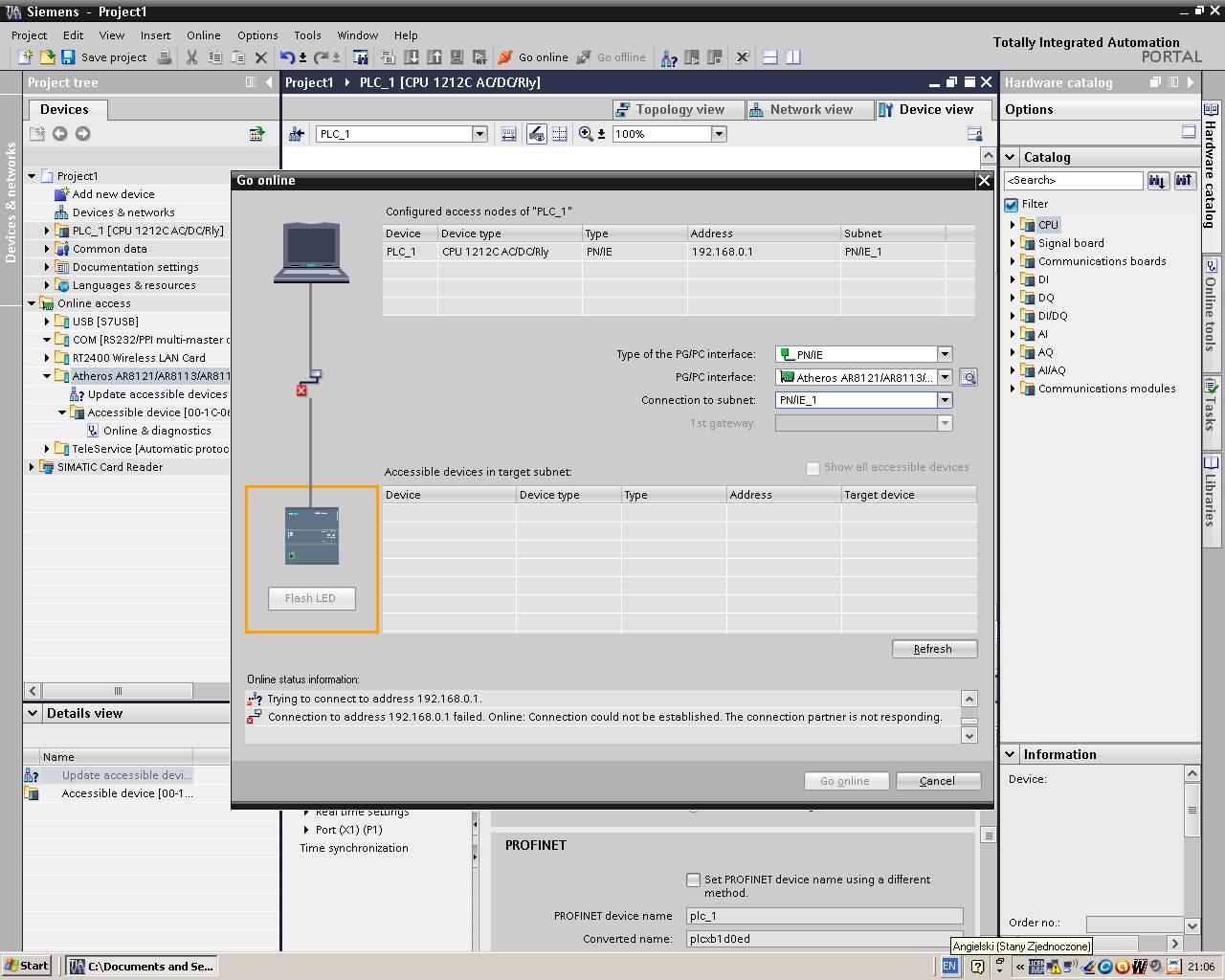Image resolution: width=1225 pixels, height=980 pixels.
Task: Open Type of the PG/PC interface dropdown
Action: click(x=945, y=354)
